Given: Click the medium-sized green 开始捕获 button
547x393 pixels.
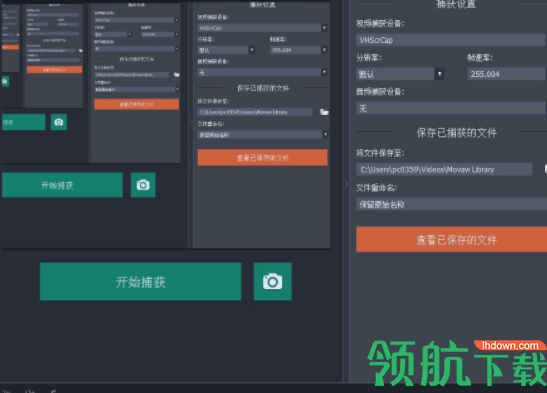Looking at the screenshot, I should (62, 185).
